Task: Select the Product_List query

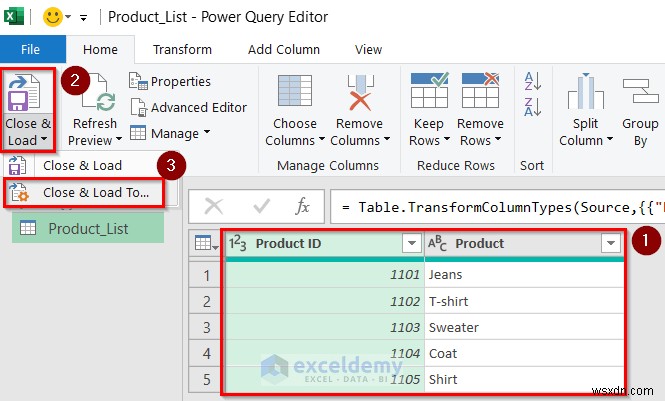Action: (x=88, y=228)
